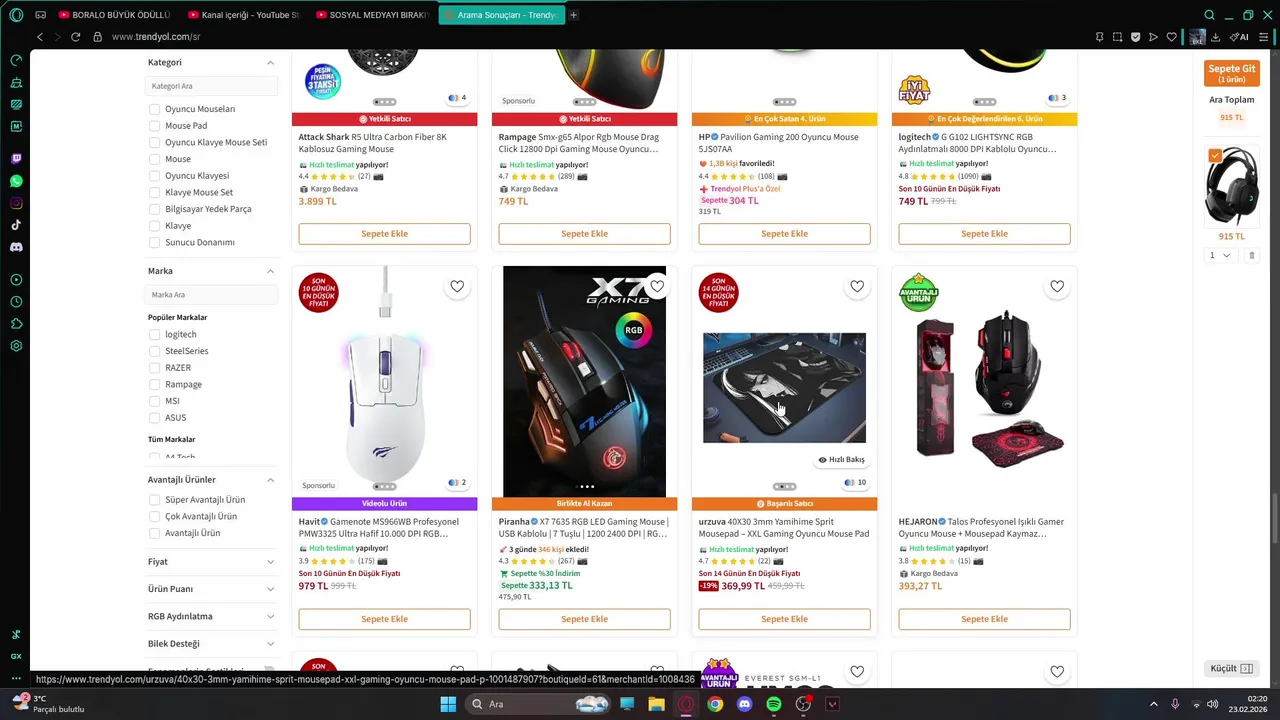
Task: Reload the Trendyol page
Action: (x=75, y=37)
